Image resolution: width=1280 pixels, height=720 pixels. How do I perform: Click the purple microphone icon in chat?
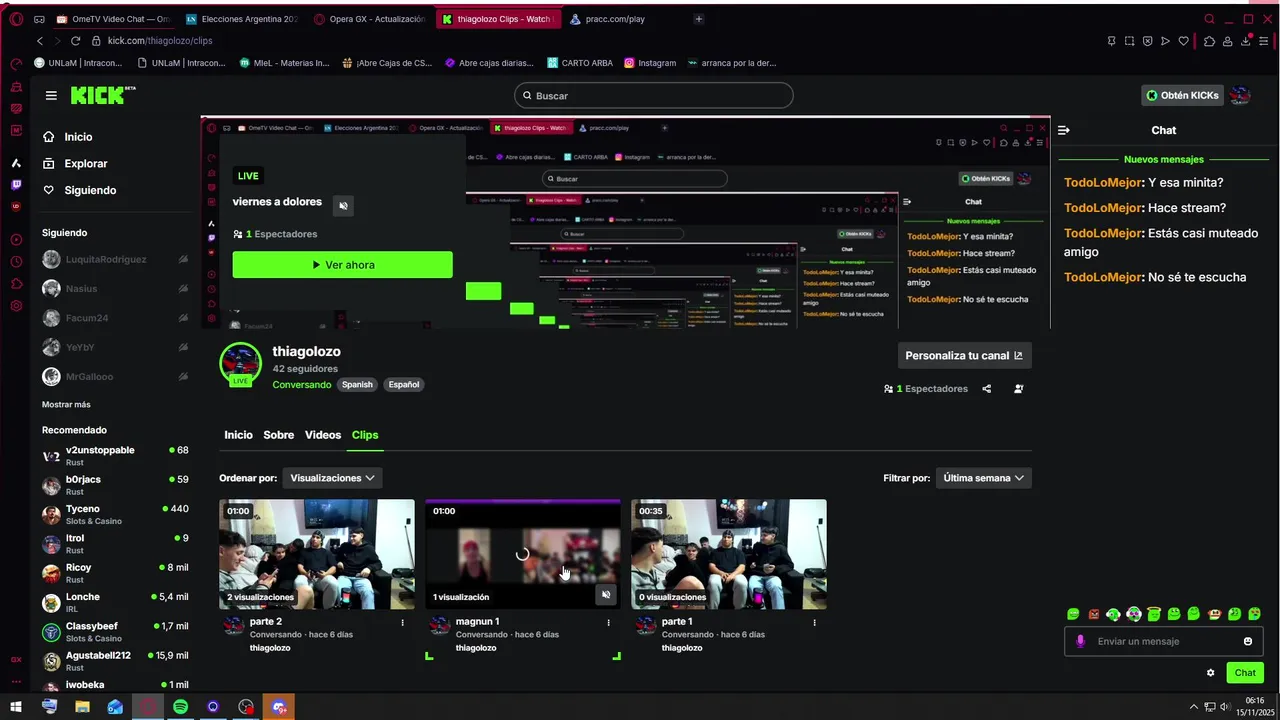1080,642
